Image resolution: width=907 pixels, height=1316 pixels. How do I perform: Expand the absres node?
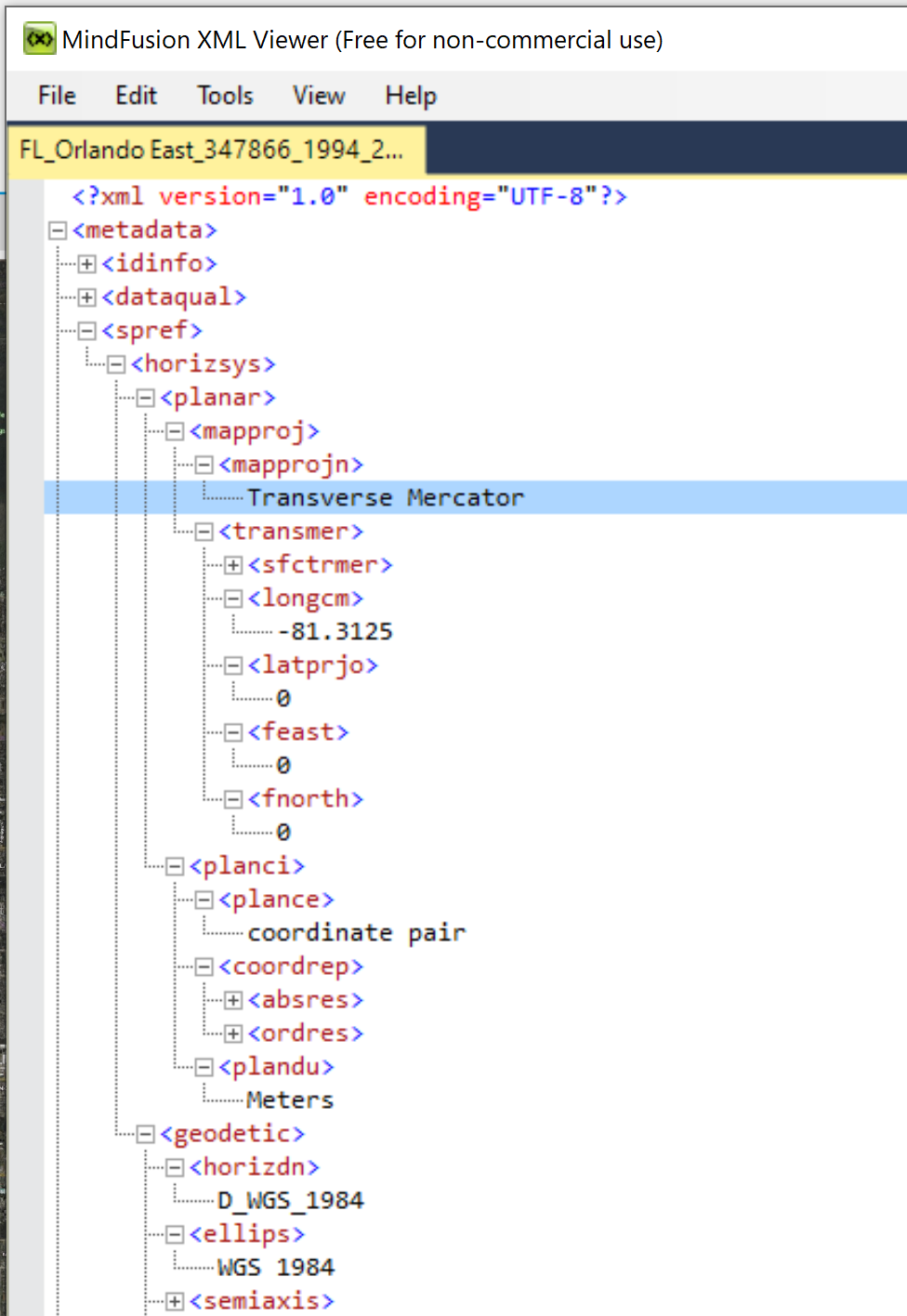[x=232, y=1000]
